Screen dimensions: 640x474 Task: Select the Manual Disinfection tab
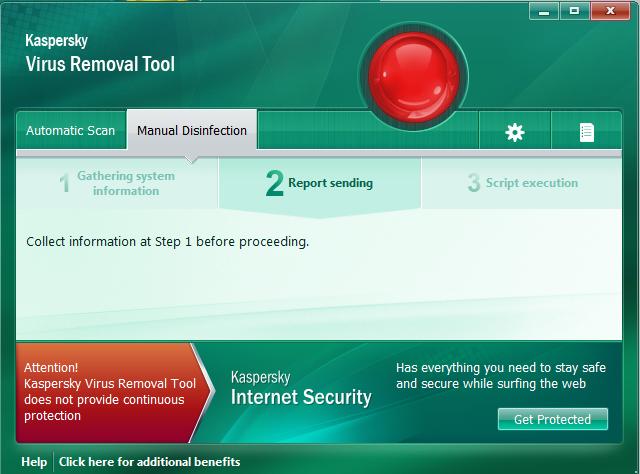pos(192,130)
